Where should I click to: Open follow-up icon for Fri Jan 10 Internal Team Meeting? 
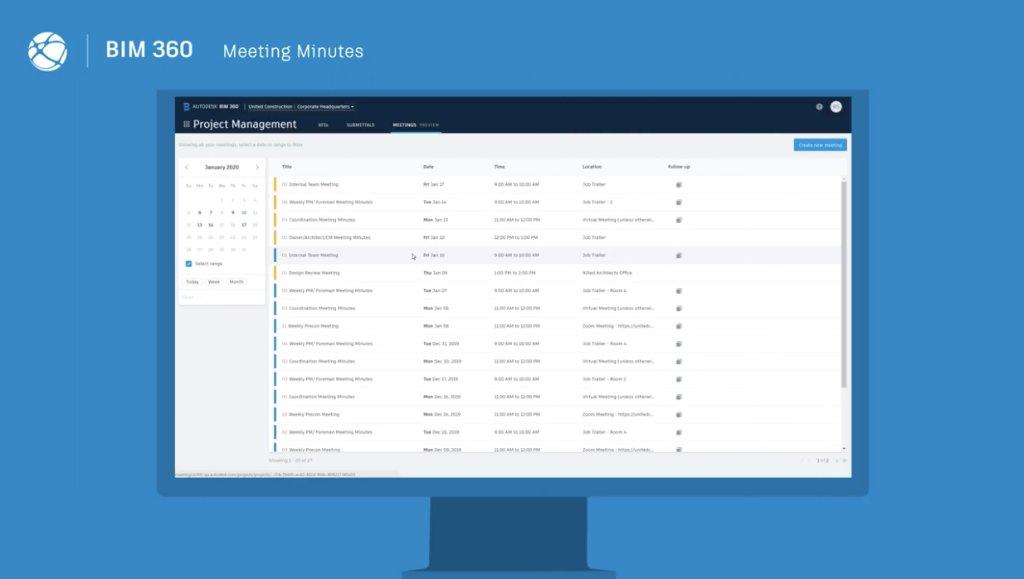[679, 255]
